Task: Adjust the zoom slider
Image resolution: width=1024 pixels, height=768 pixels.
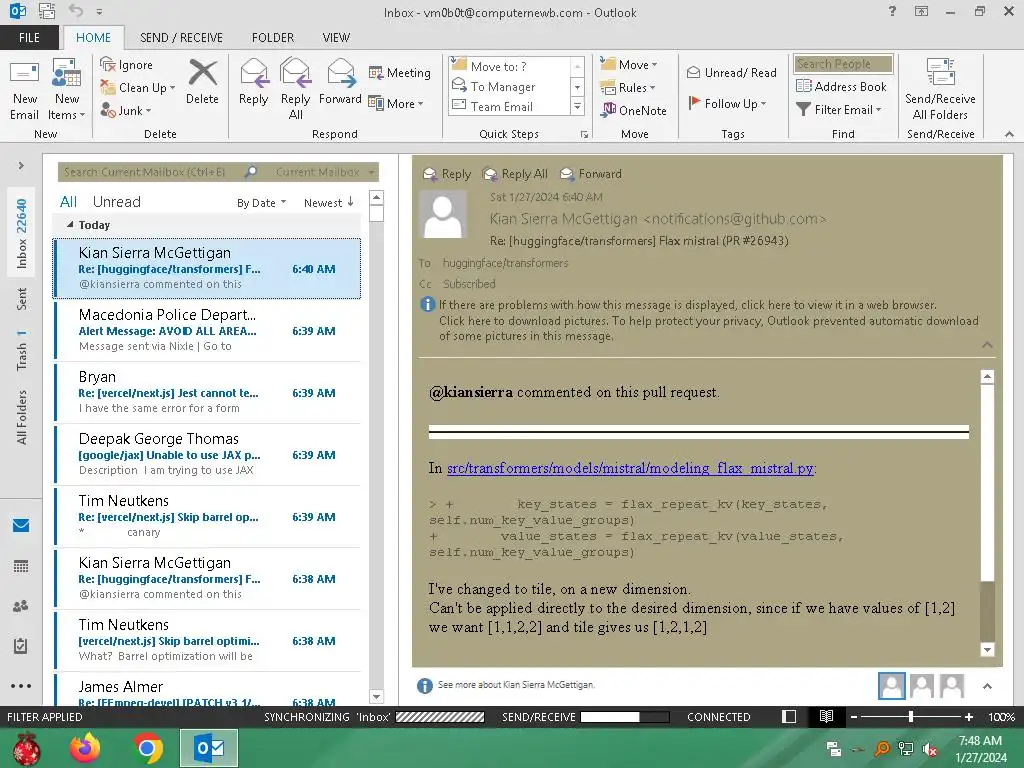Action: tap(910, 716)
